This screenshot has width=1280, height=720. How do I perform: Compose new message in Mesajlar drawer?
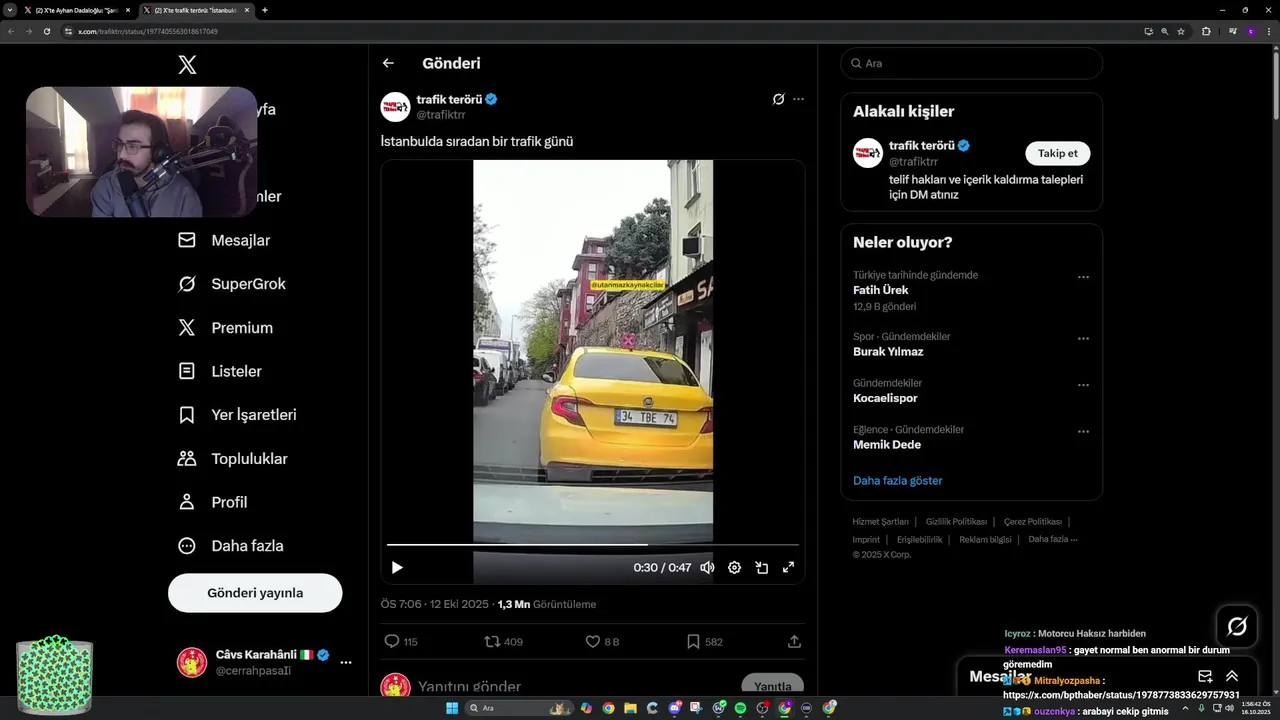1205,676
